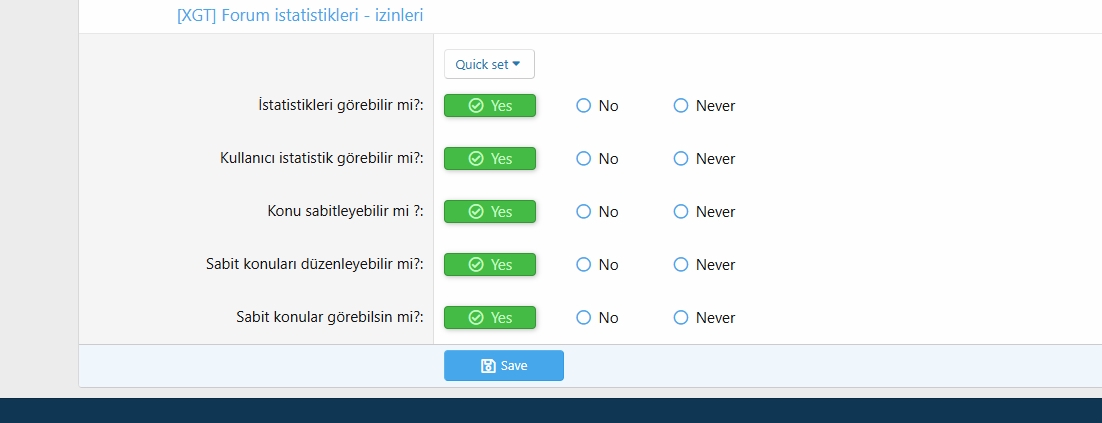1102x423 pixels.
Task: Select Yes for Sabit konular görebilsin mi
Action: (490, 318)
